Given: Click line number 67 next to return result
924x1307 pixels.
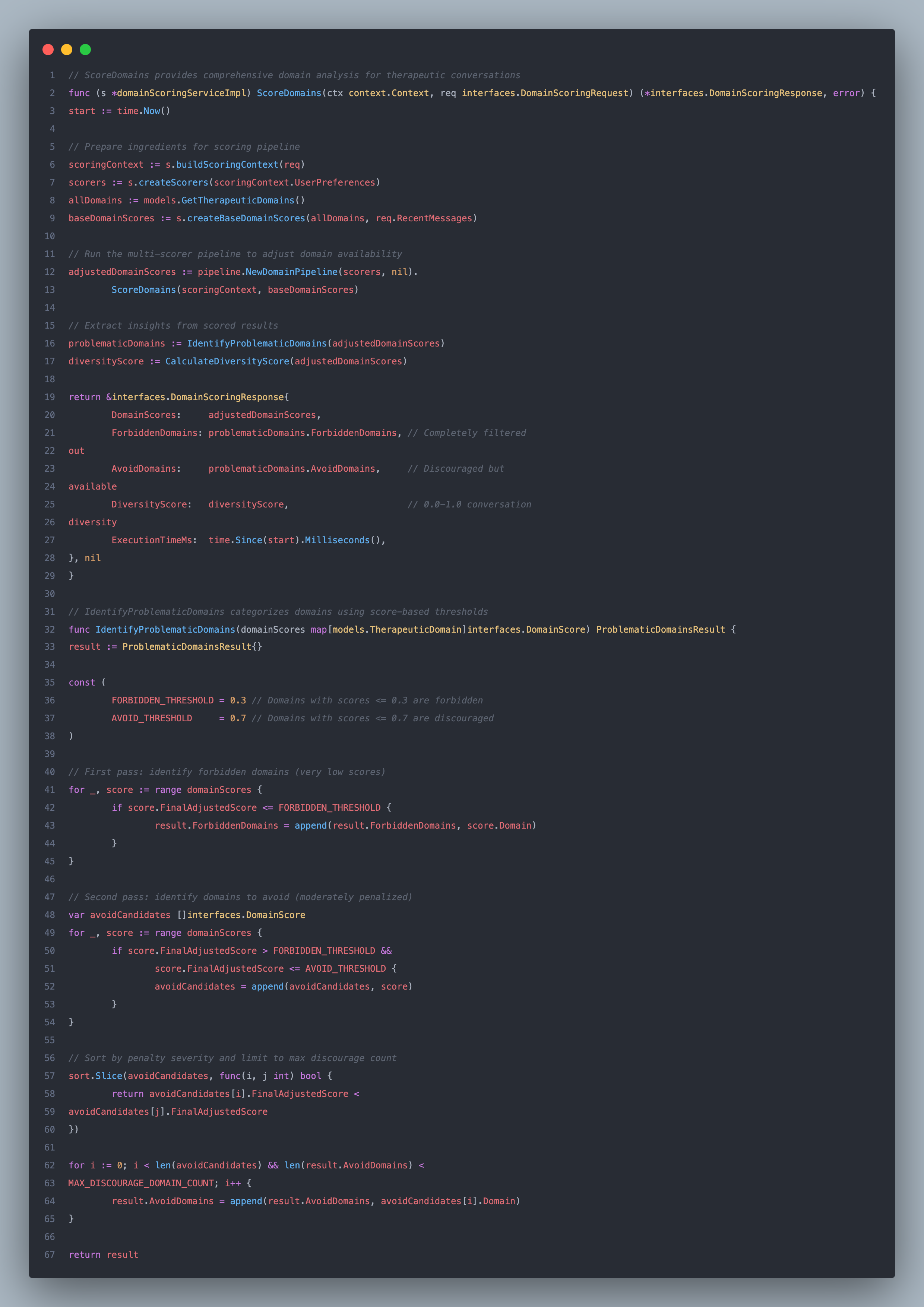Looking at the screenshot, I should point(49,1254).
